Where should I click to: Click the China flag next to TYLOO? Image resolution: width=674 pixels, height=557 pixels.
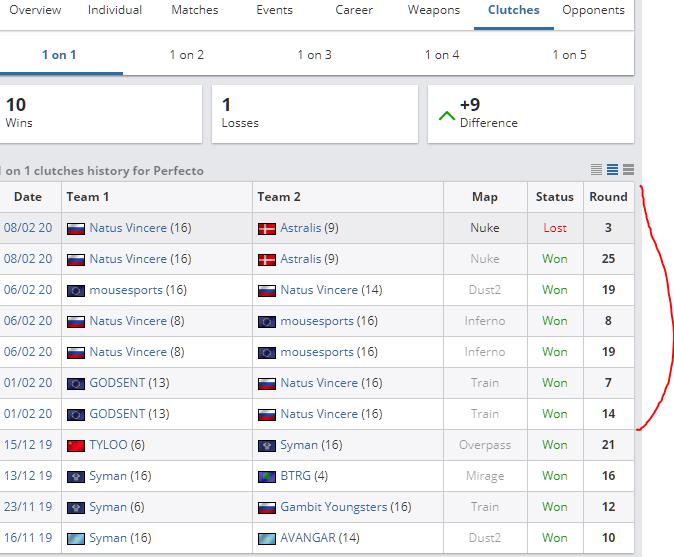75,445
